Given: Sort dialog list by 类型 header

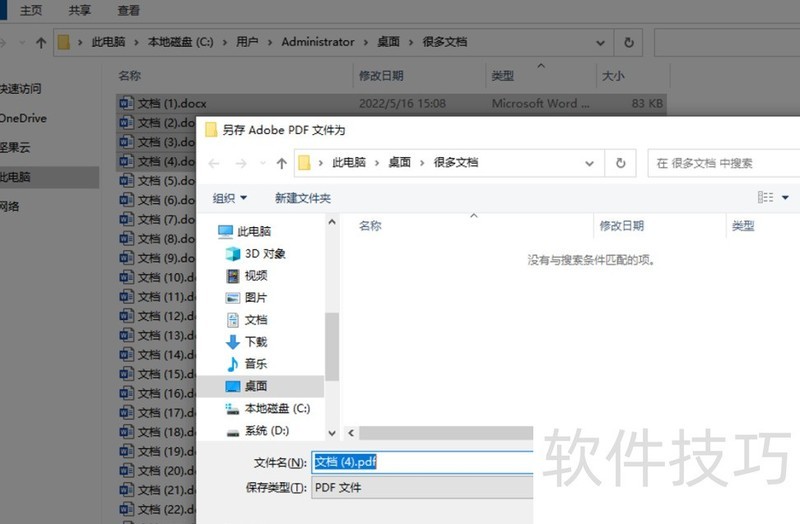Looking at the screenshot, I should tap(743, 226).
